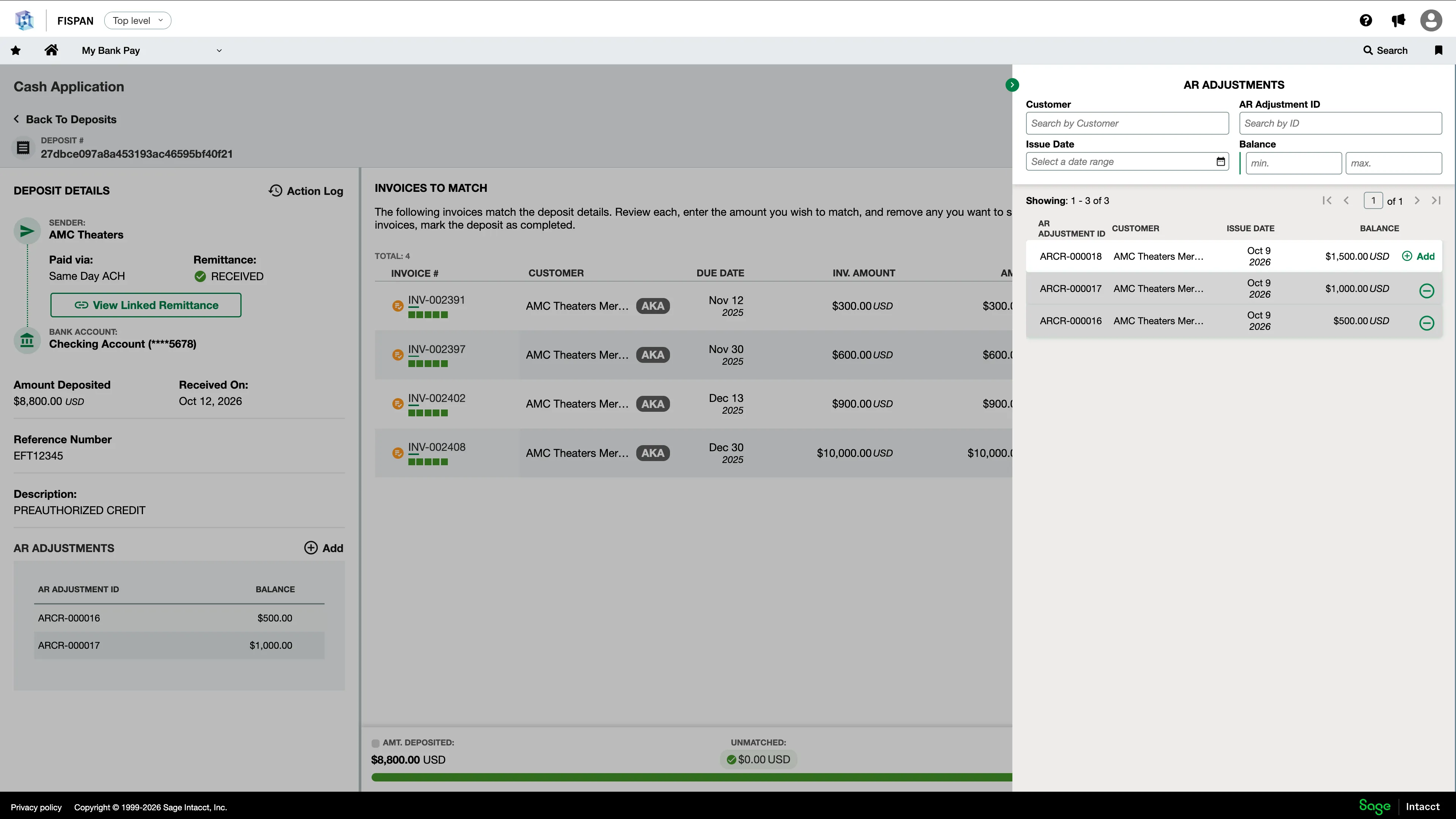Click the page number input box

1373,201
